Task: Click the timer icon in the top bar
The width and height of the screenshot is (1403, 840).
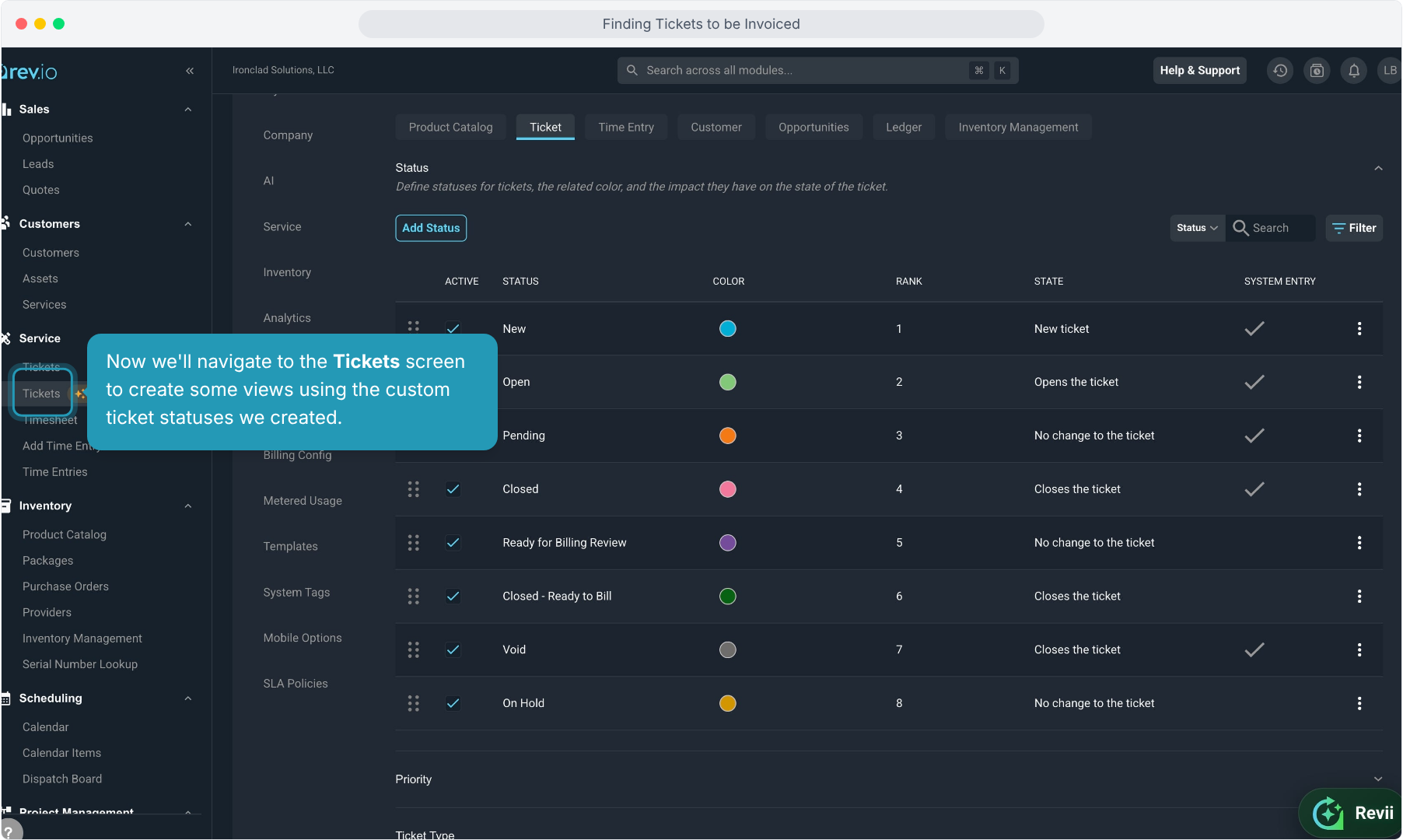Action: tap(1317, 70)
